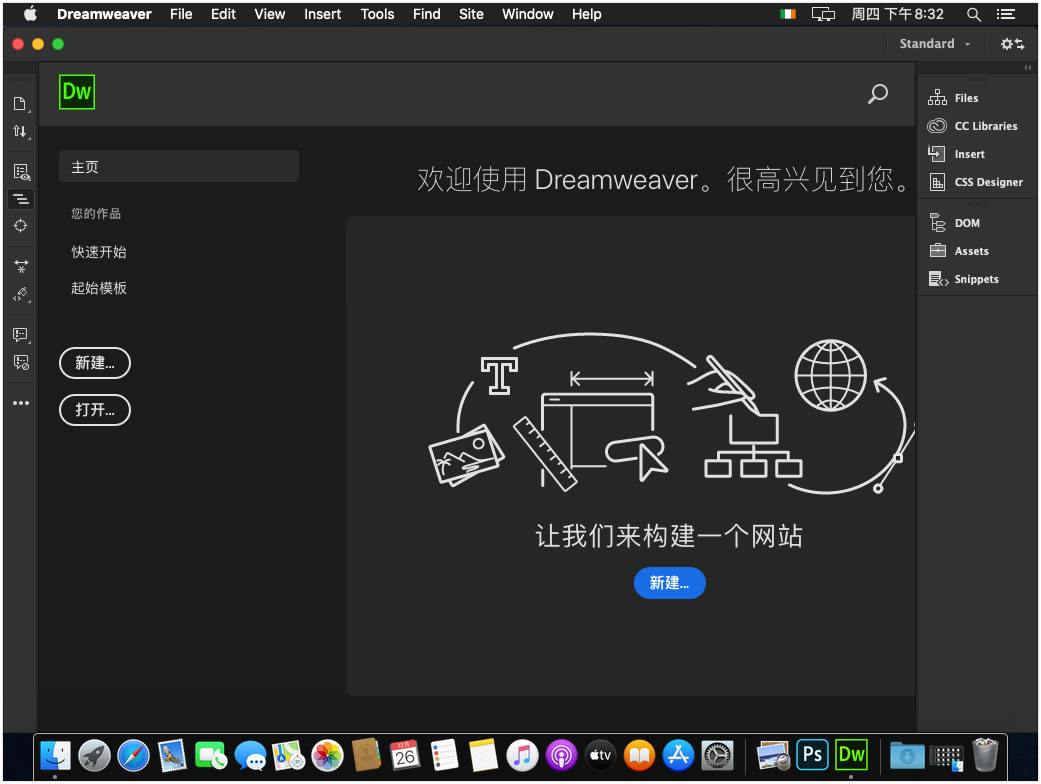
Task: Click the sync settings gear icon
Action: click(1012, 44)
